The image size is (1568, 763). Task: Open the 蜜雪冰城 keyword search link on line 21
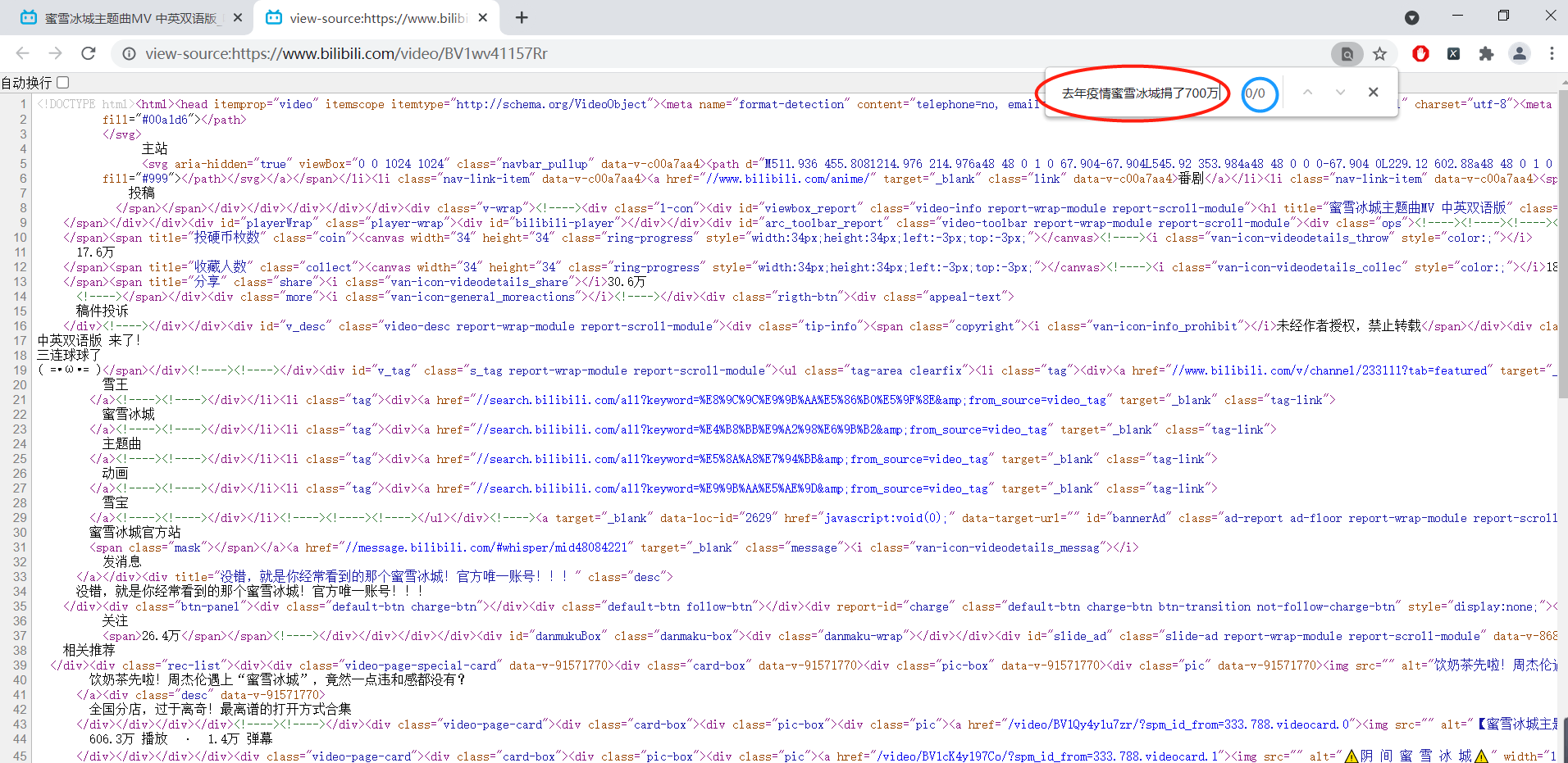point(791,400)
